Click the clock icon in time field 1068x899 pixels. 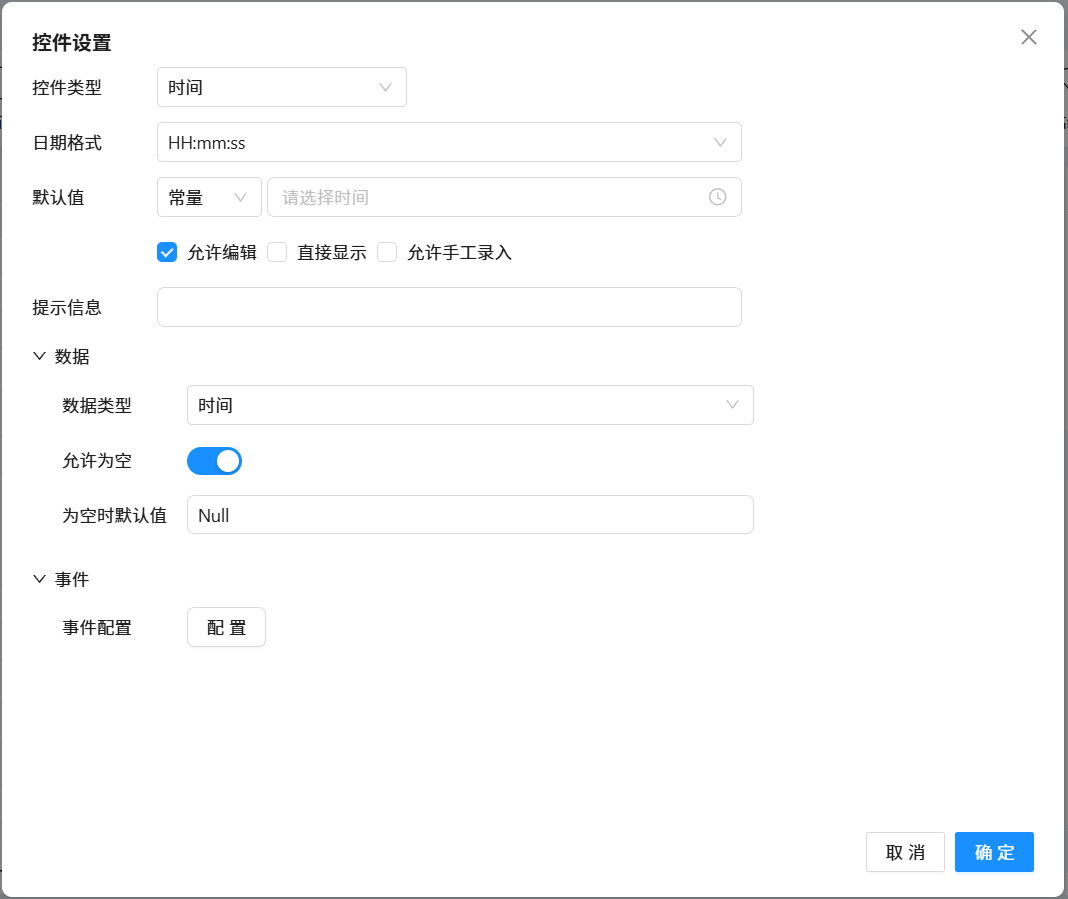717,197
